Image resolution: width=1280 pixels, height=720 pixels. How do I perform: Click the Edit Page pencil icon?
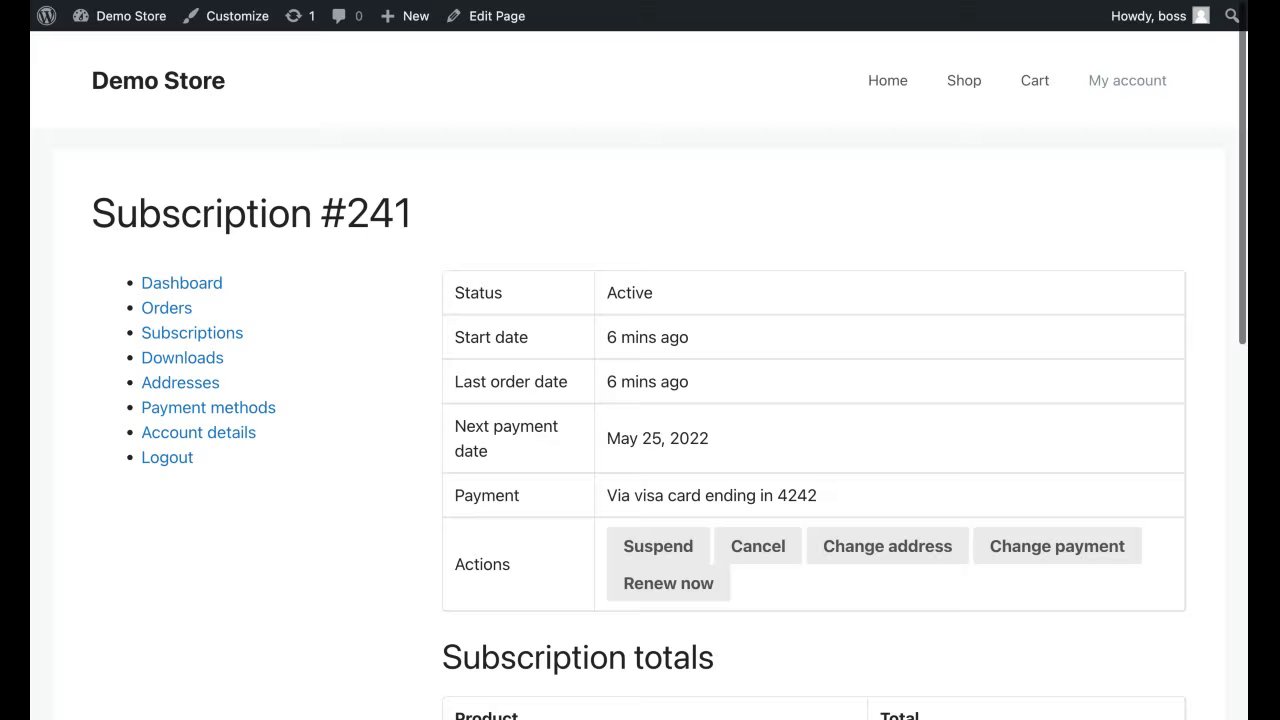pos(454,16)
